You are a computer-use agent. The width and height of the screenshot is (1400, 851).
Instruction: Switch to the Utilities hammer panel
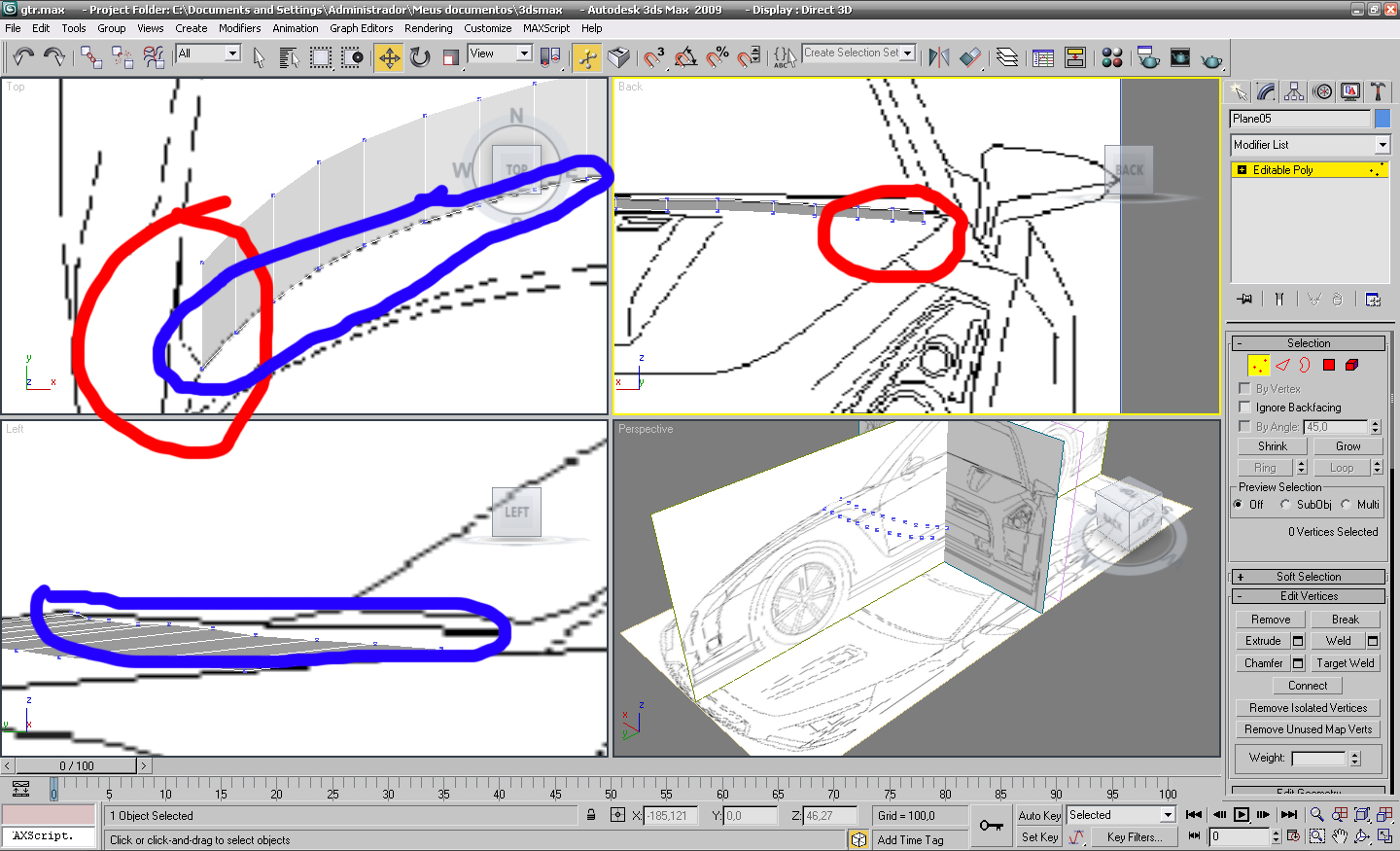tap(1378, 91)
